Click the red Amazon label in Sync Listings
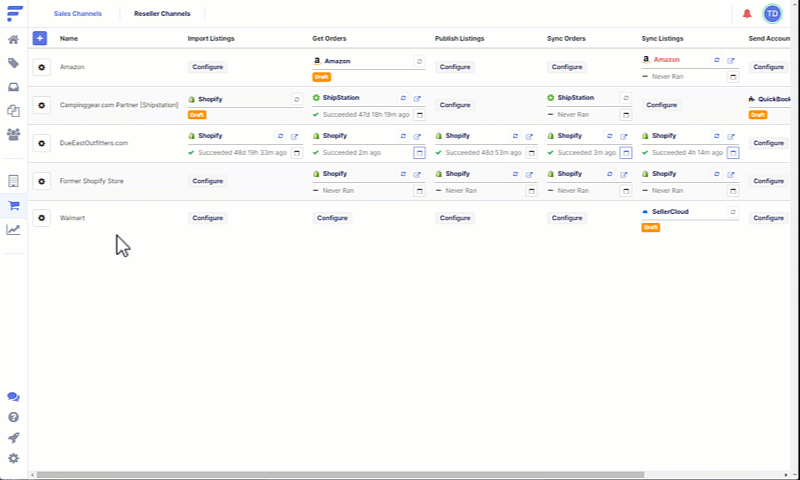 coord(667,60)
